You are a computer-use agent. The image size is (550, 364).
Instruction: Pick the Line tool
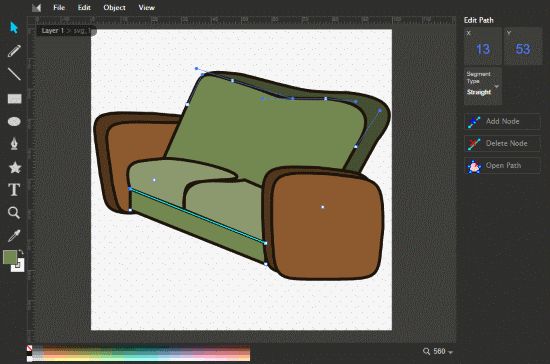click(x=14, y=74)
